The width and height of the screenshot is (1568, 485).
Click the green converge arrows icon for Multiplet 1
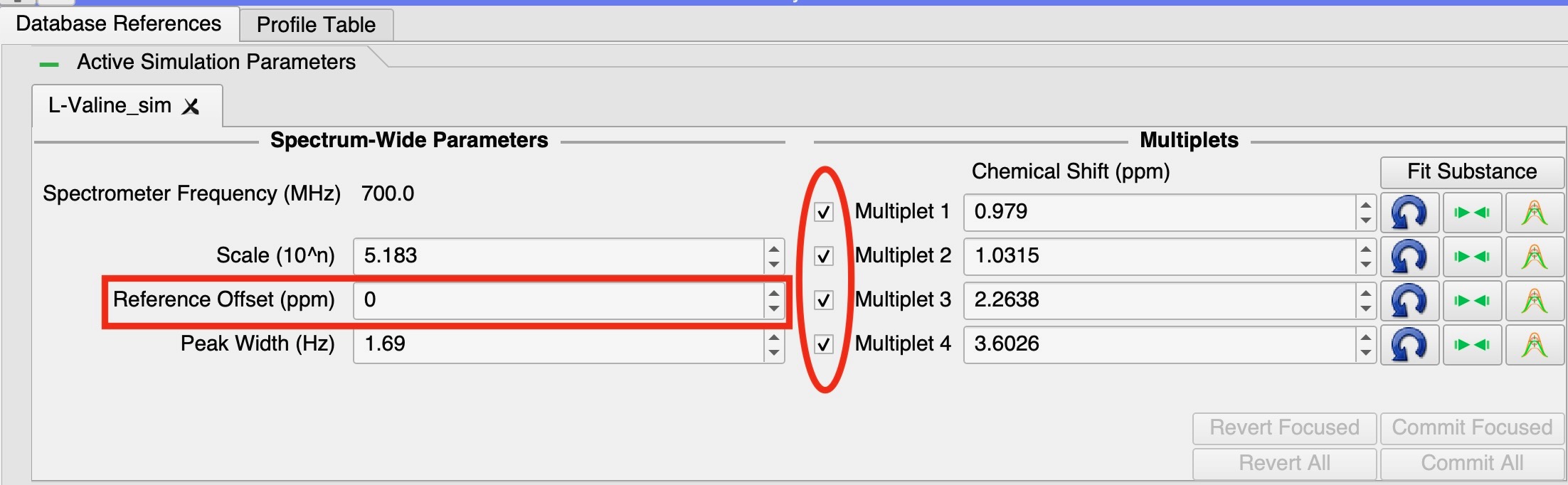tap(1472, 213)
